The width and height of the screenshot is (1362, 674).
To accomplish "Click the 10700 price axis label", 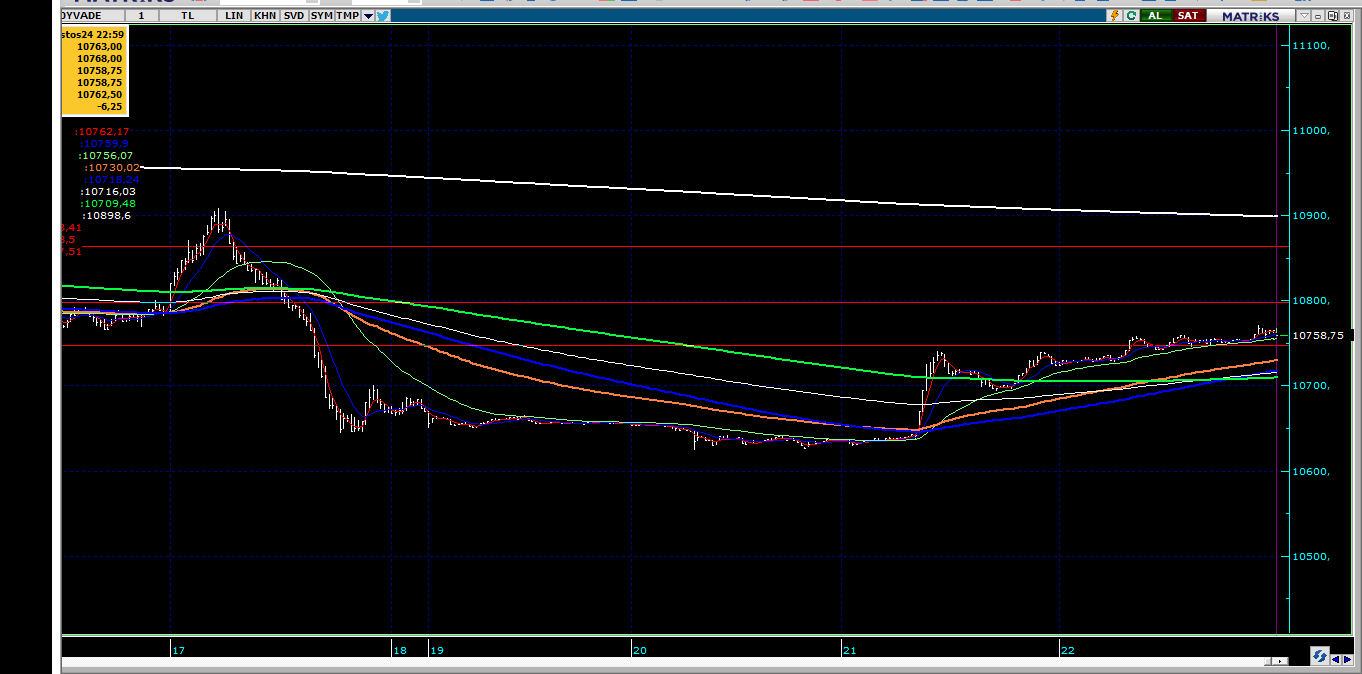I will tap(1311, 386).
